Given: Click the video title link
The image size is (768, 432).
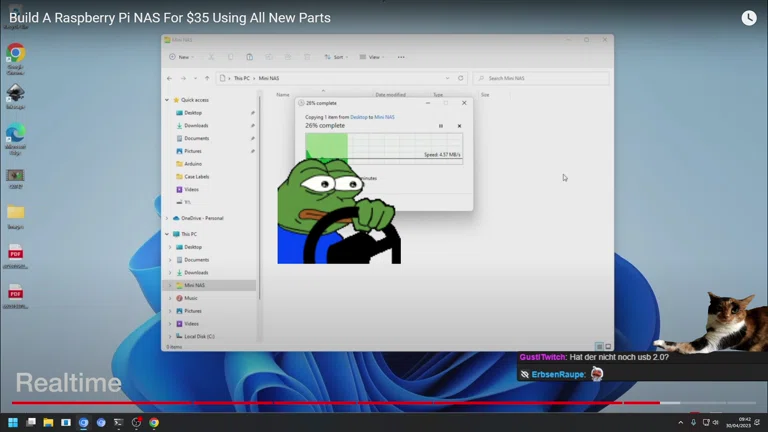Looking at the screenshot, I should 170,18.
